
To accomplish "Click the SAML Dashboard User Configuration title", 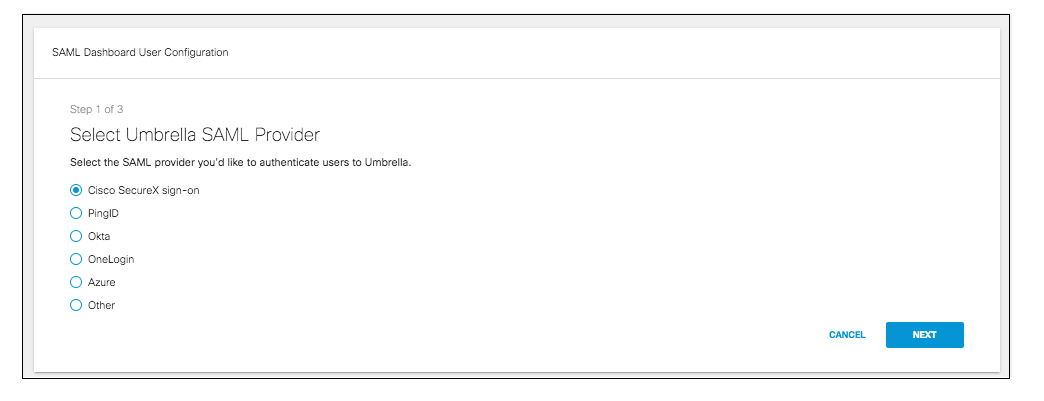I will click(140, 52).
